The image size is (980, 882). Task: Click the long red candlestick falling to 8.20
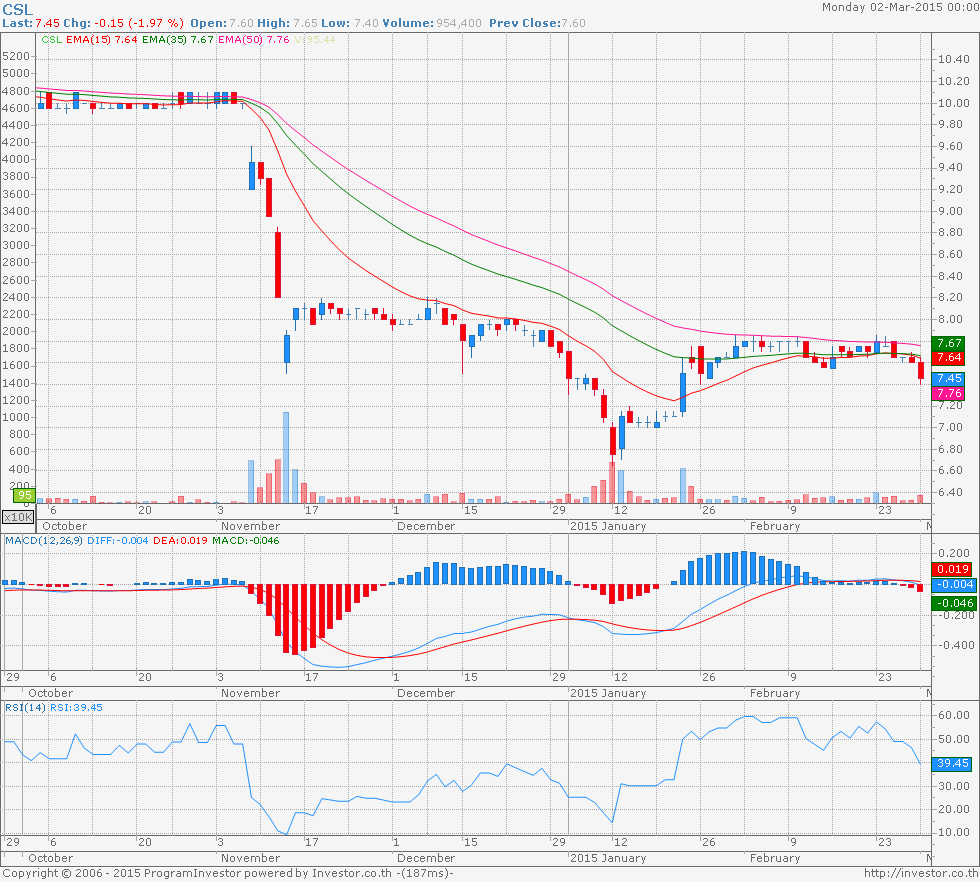coord(278,264)
